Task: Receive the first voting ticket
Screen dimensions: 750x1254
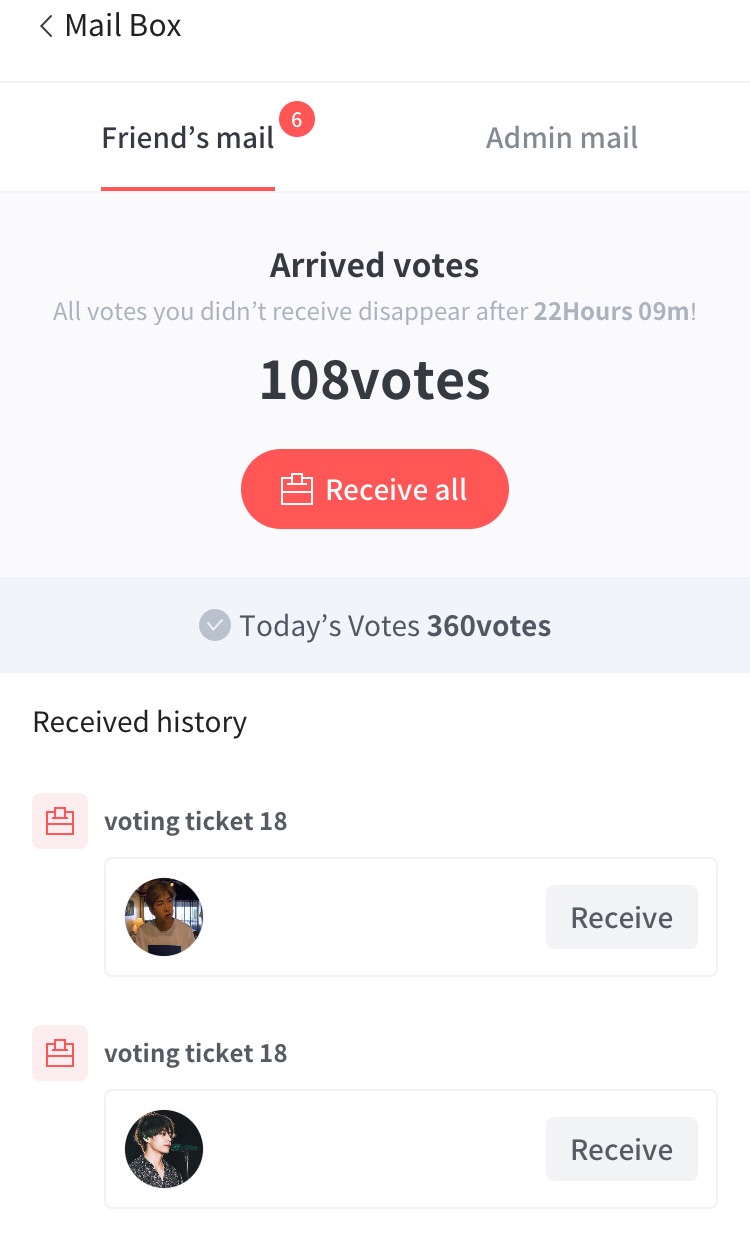Action: (621, 917)
